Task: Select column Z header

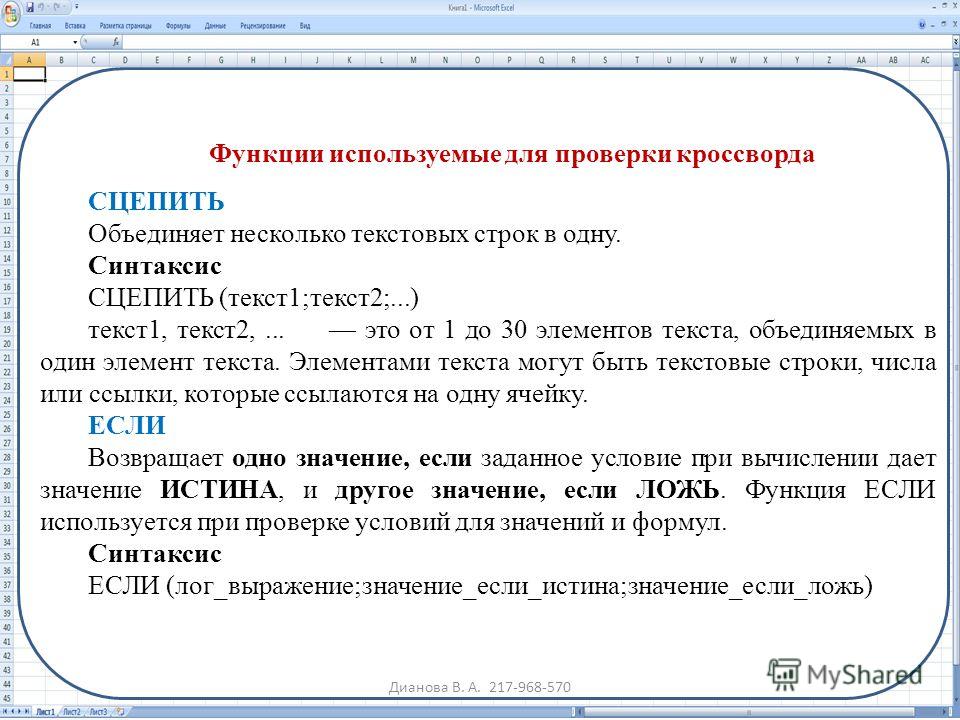Action: (829, 60)
